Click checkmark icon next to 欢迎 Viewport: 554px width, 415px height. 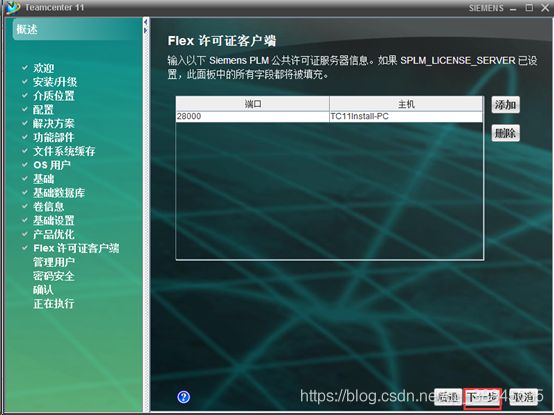[25, 67]
